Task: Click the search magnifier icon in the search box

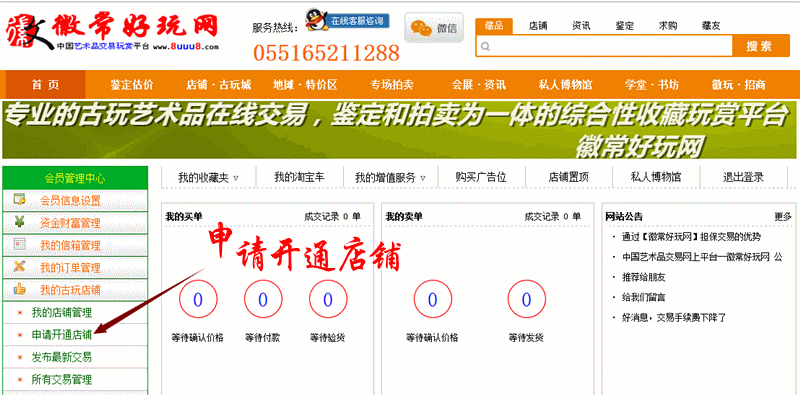Action: pos(485,46)
